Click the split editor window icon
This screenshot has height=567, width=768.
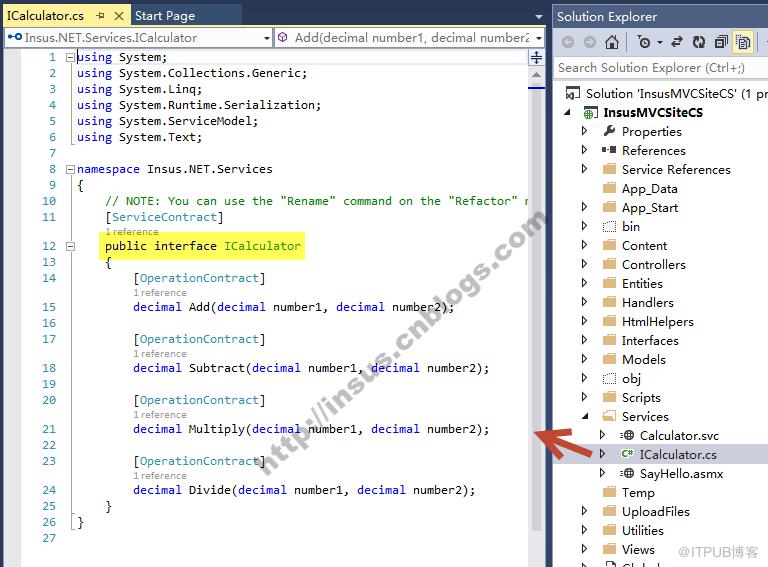(x=536, y=58)
